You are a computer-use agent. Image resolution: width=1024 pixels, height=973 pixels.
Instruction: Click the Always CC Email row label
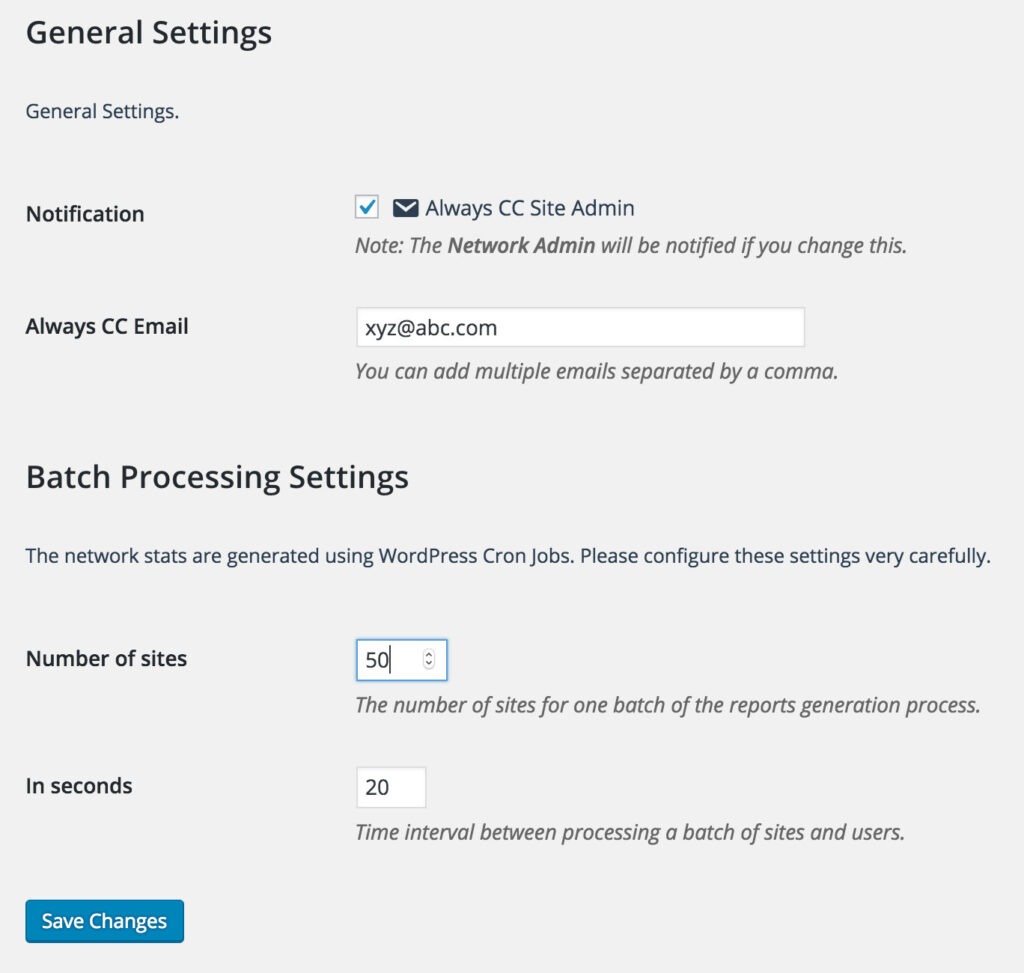(x=107, y=326)
